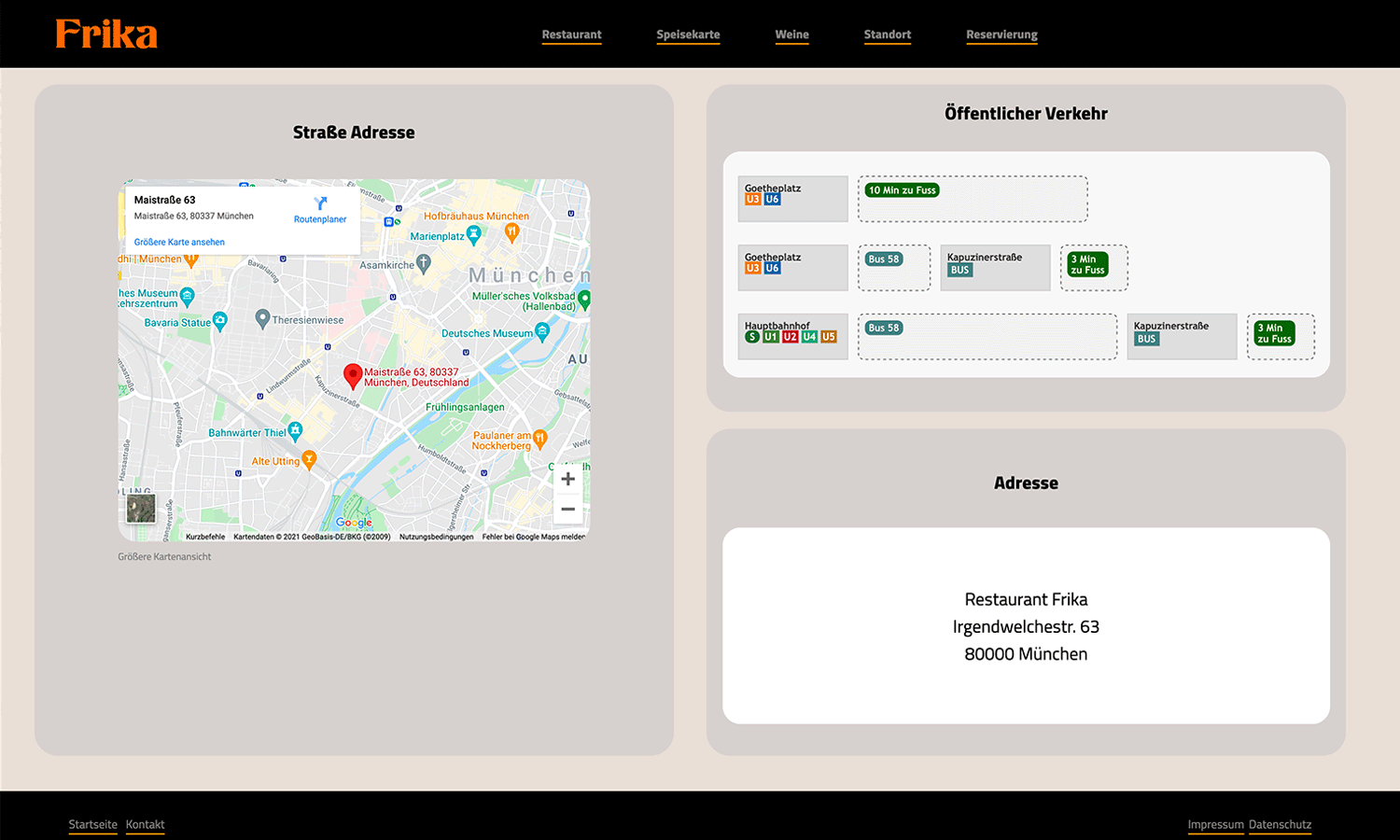Click the Frika logo

click(x=106, y=35)
